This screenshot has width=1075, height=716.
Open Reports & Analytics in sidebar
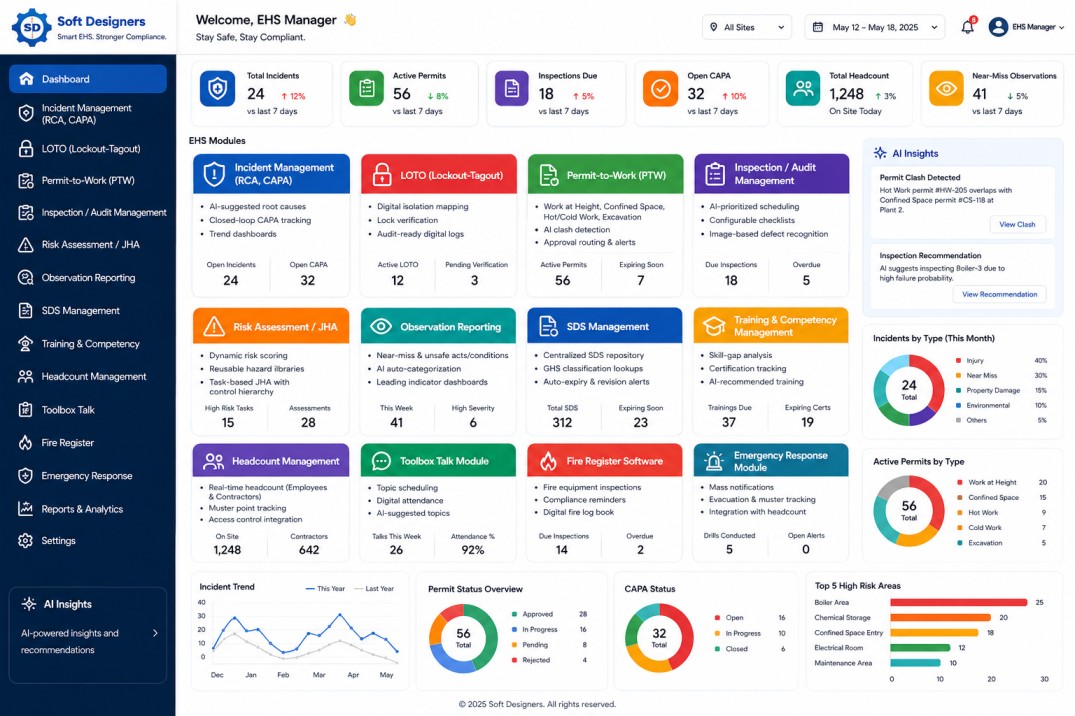click(x=88, y=509)
